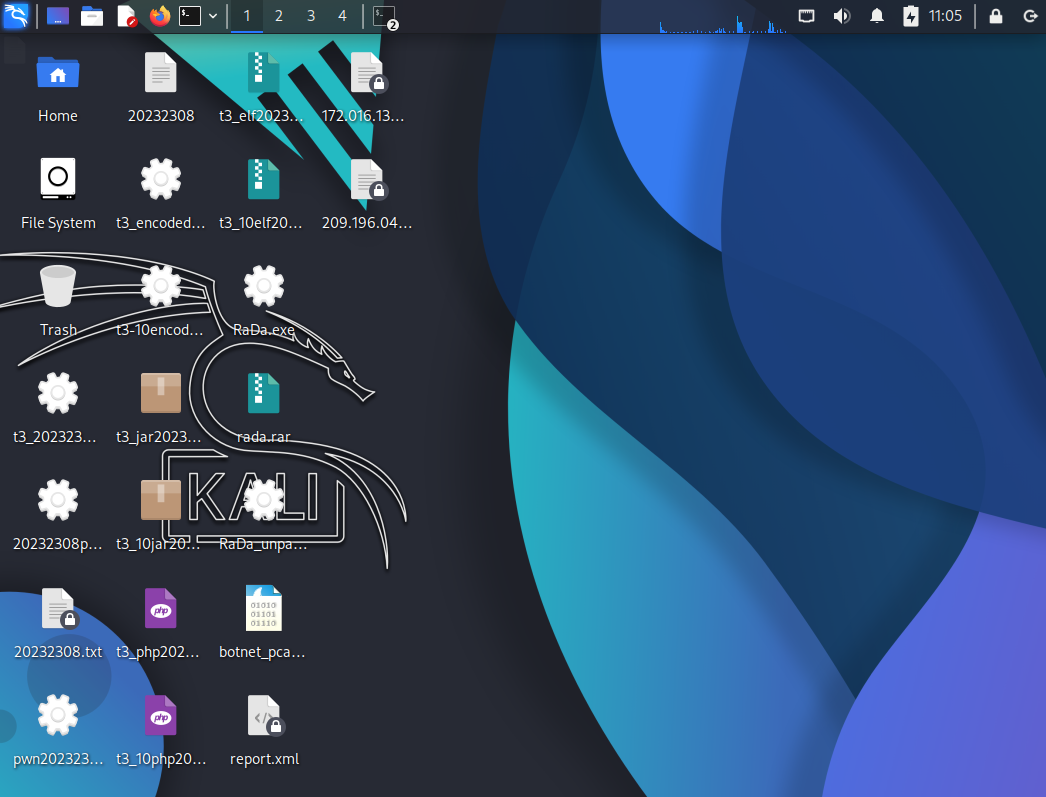Open the network display tray icon

[807, 16]
